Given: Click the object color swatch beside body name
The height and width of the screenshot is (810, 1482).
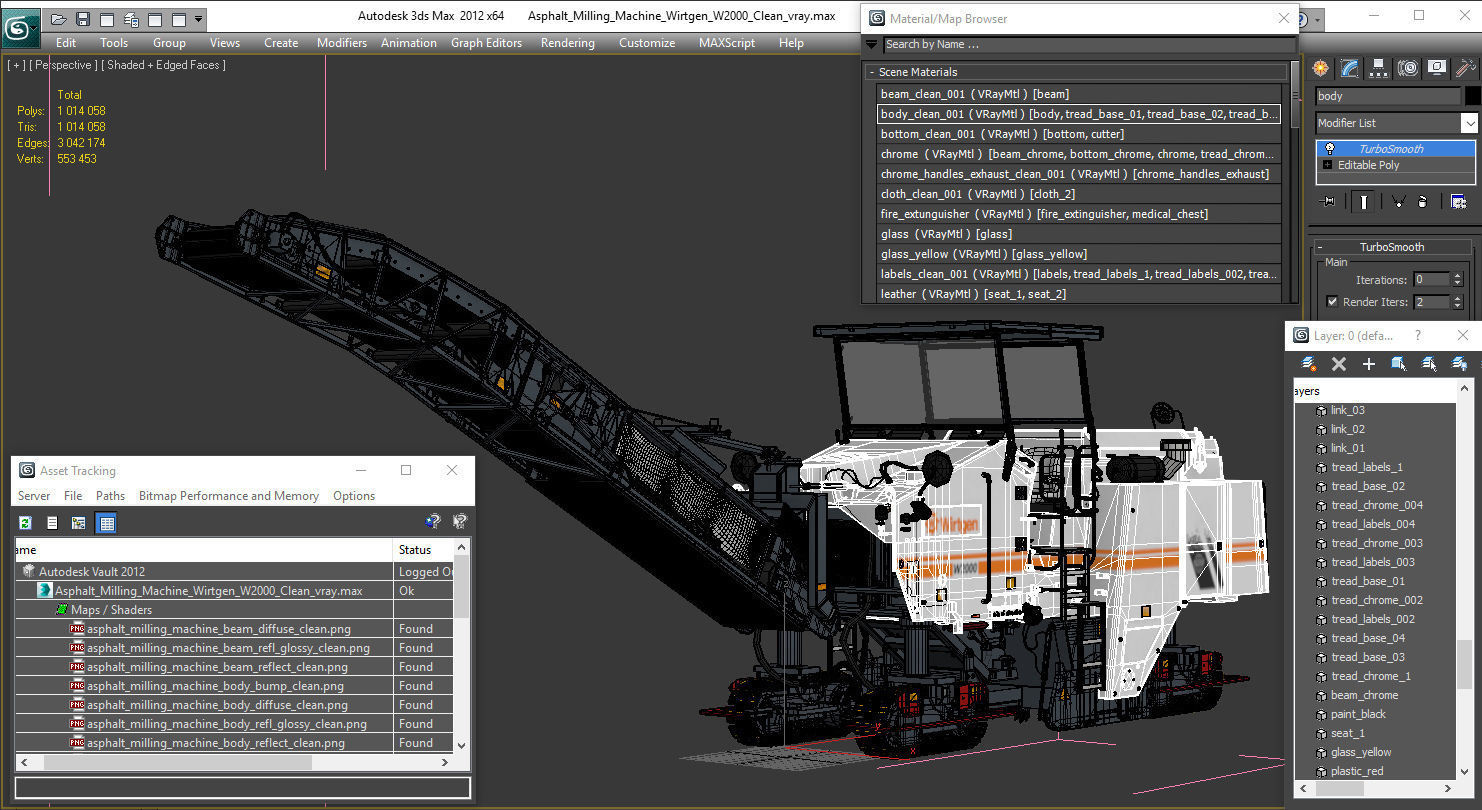Looking at the screenshot, I should pos(1472,96).
